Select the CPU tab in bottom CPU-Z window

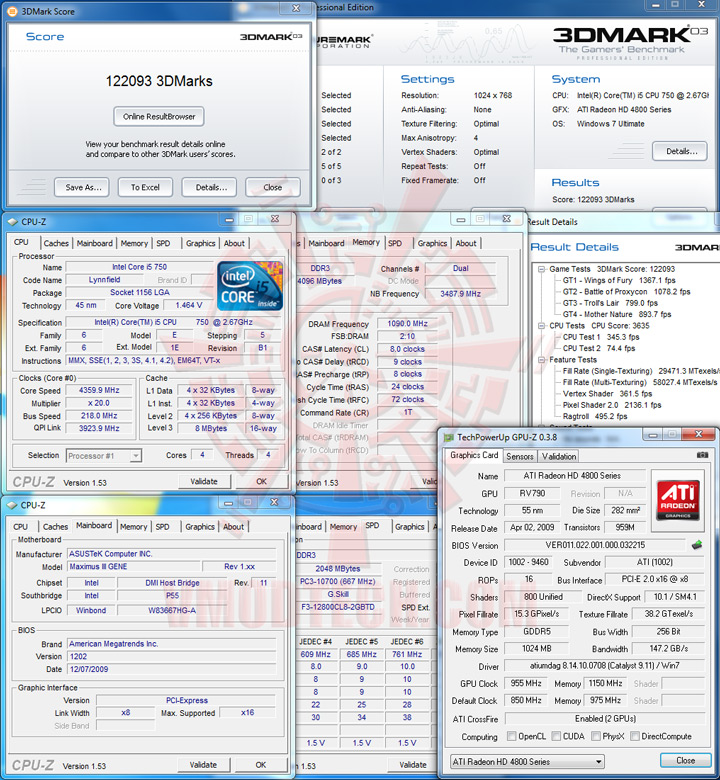point(20,527)
